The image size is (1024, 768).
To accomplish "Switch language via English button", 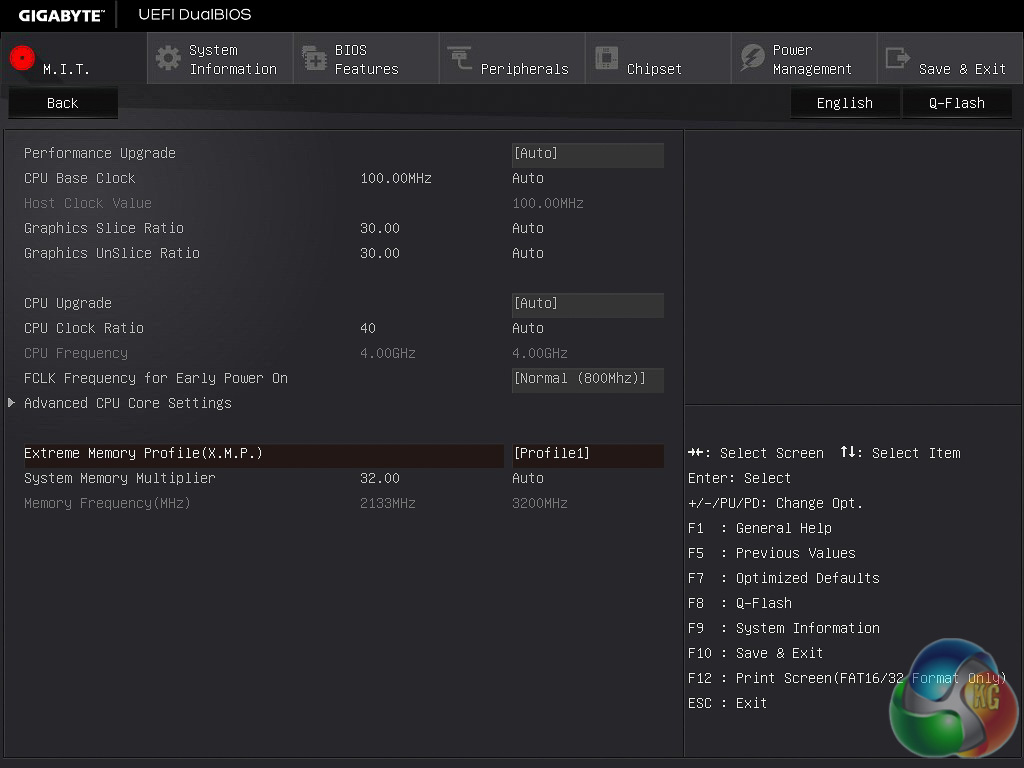I will [x=844, y=103].
